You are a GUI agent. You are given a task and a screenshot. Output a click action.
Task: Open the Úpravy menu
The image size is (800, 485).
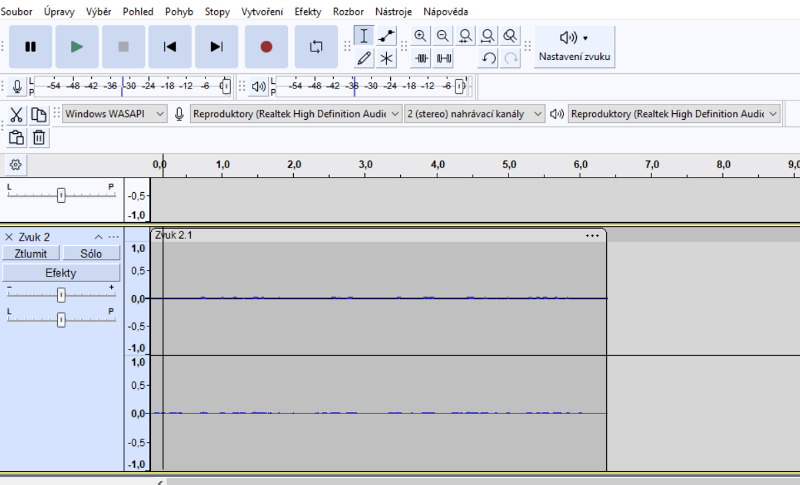coord(59,11)
